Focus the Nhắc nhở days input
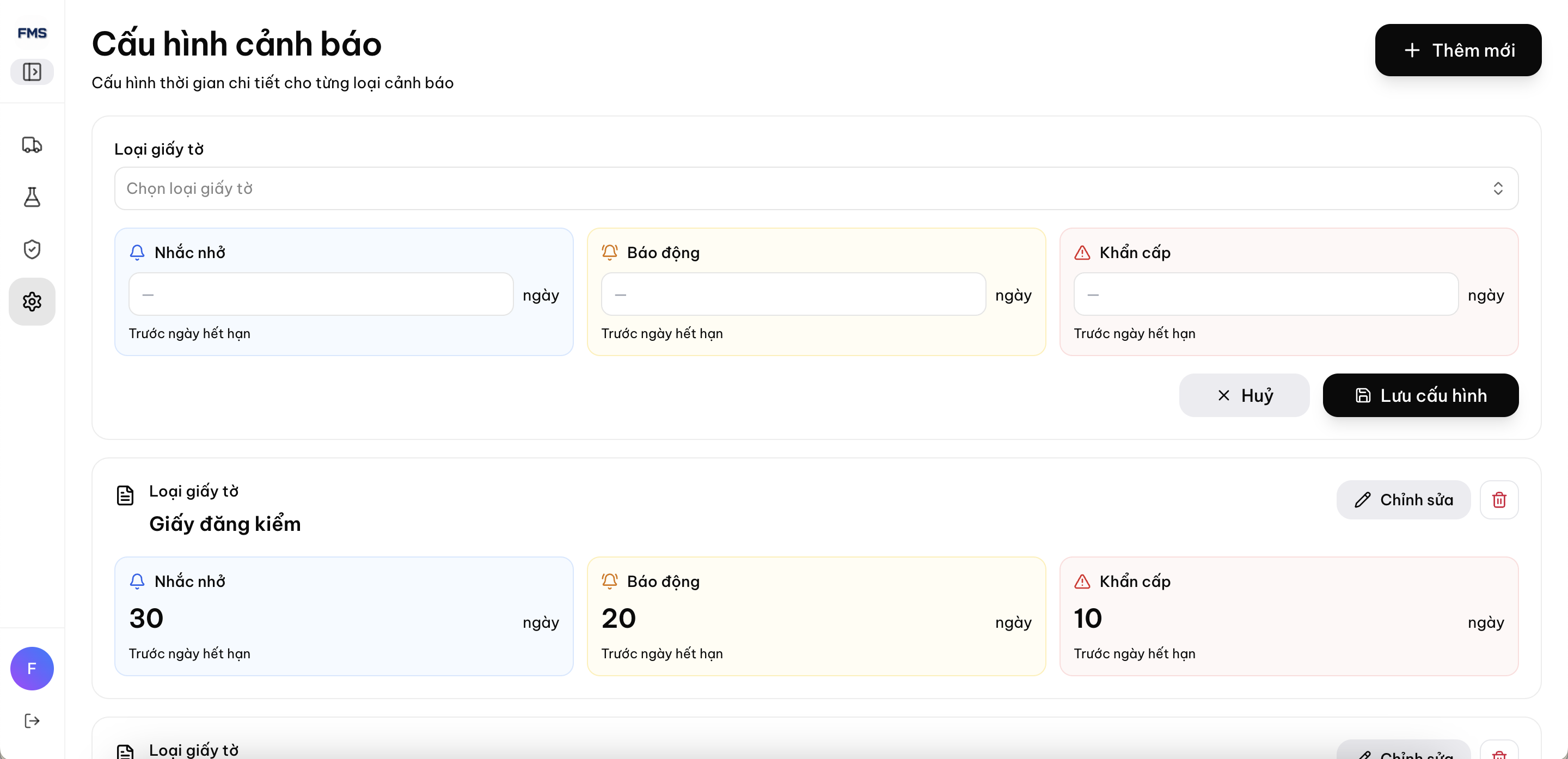This screenshot has width=1568, height=759. coord(321,295)
